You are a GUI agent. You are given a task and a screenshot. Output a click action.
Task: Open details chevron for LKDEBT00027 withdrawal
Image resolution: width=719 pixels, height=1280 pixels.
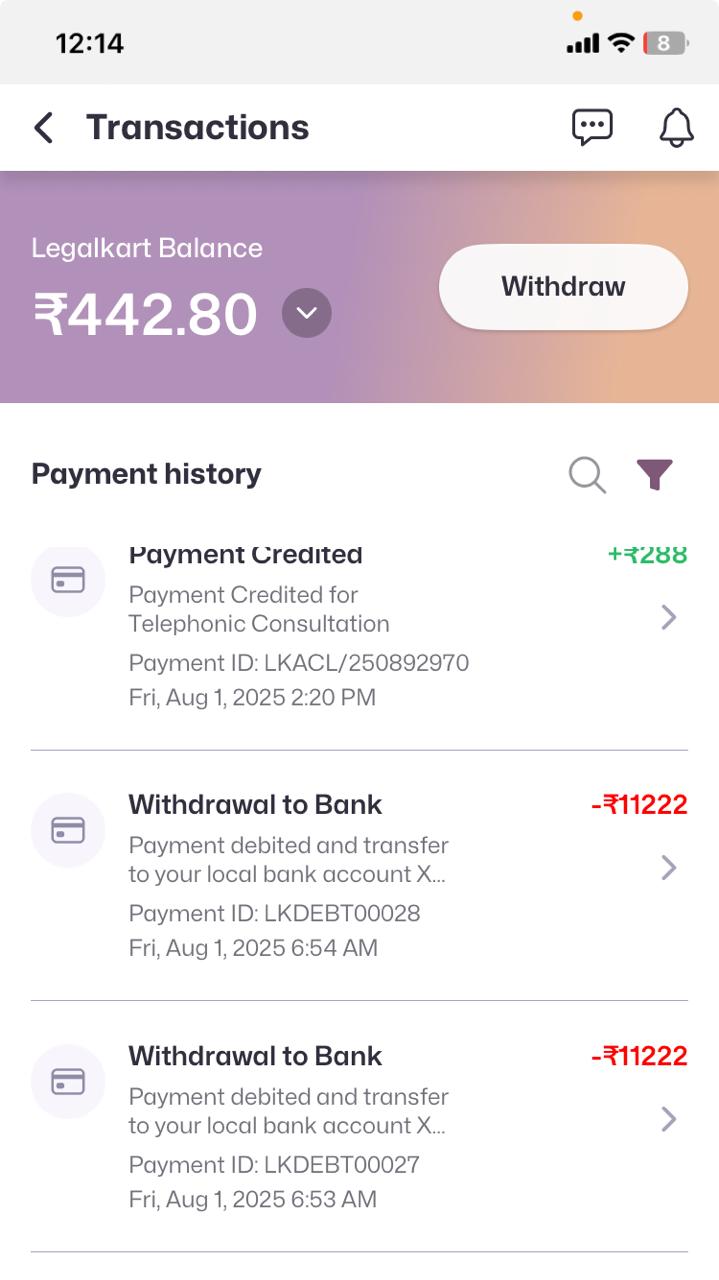tap(669, 1119)
